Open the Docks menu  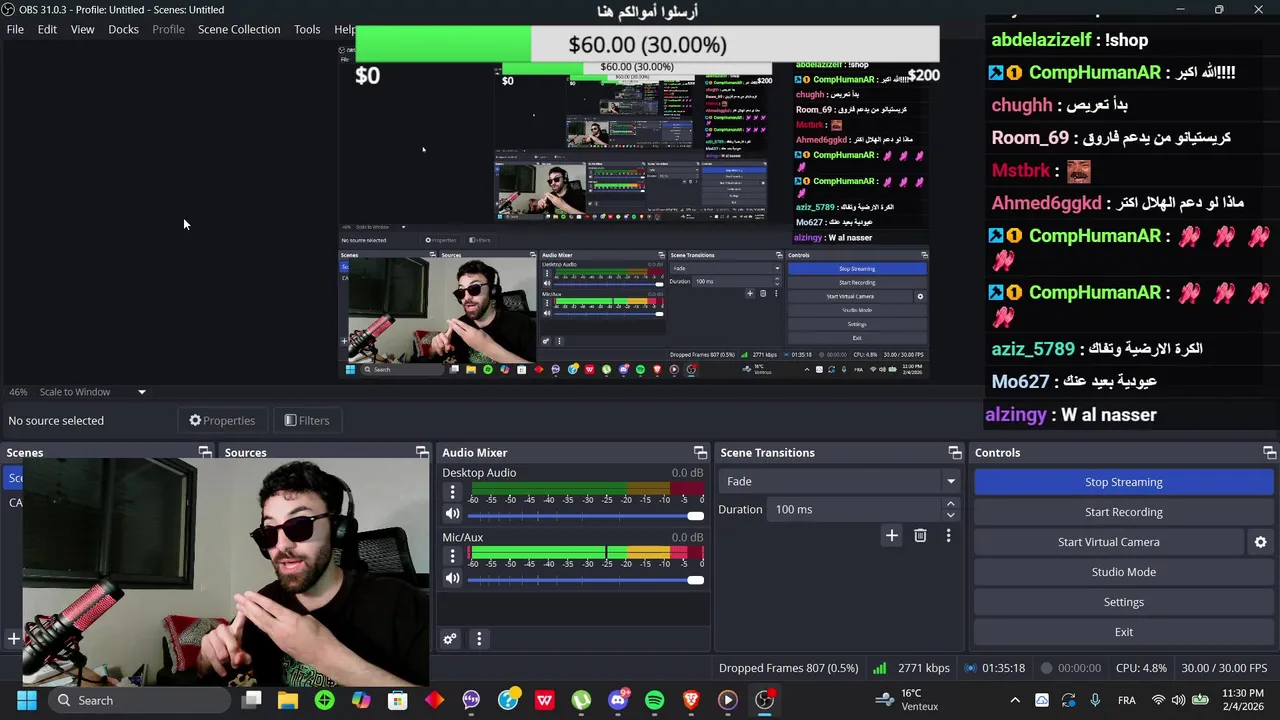pyautogui.click(x=123, y=29)
